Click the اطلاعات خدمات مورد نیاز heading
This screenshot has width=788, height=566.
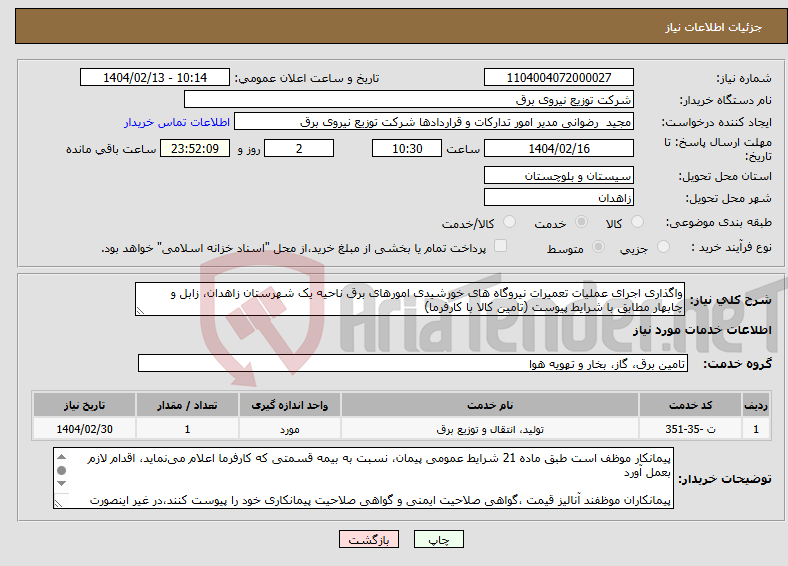(702, 330)
